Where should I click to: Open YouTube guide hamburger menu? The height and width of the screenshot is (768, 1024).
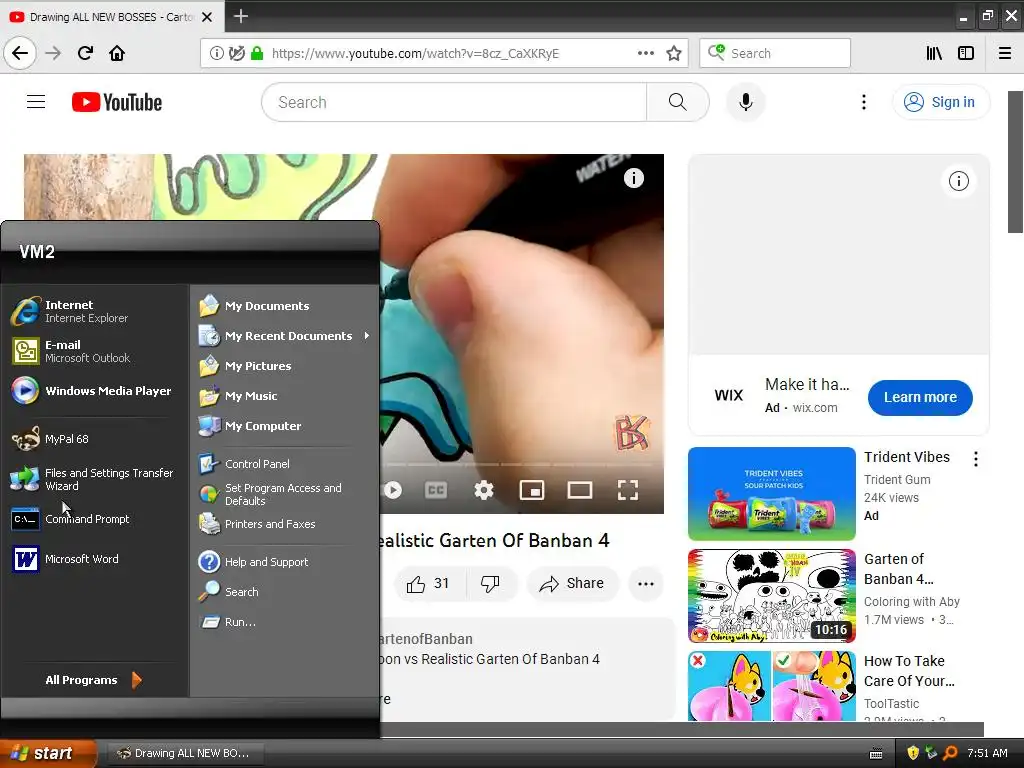click(x=36, y=102)
